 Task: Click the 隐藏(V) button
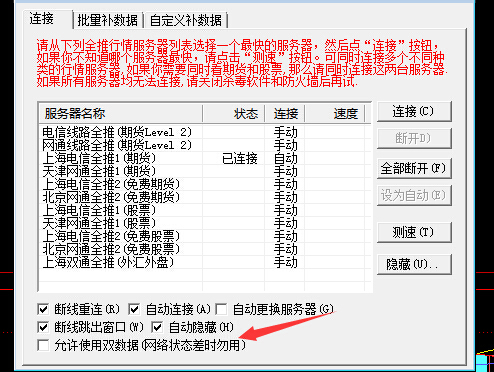pos(414,264)
